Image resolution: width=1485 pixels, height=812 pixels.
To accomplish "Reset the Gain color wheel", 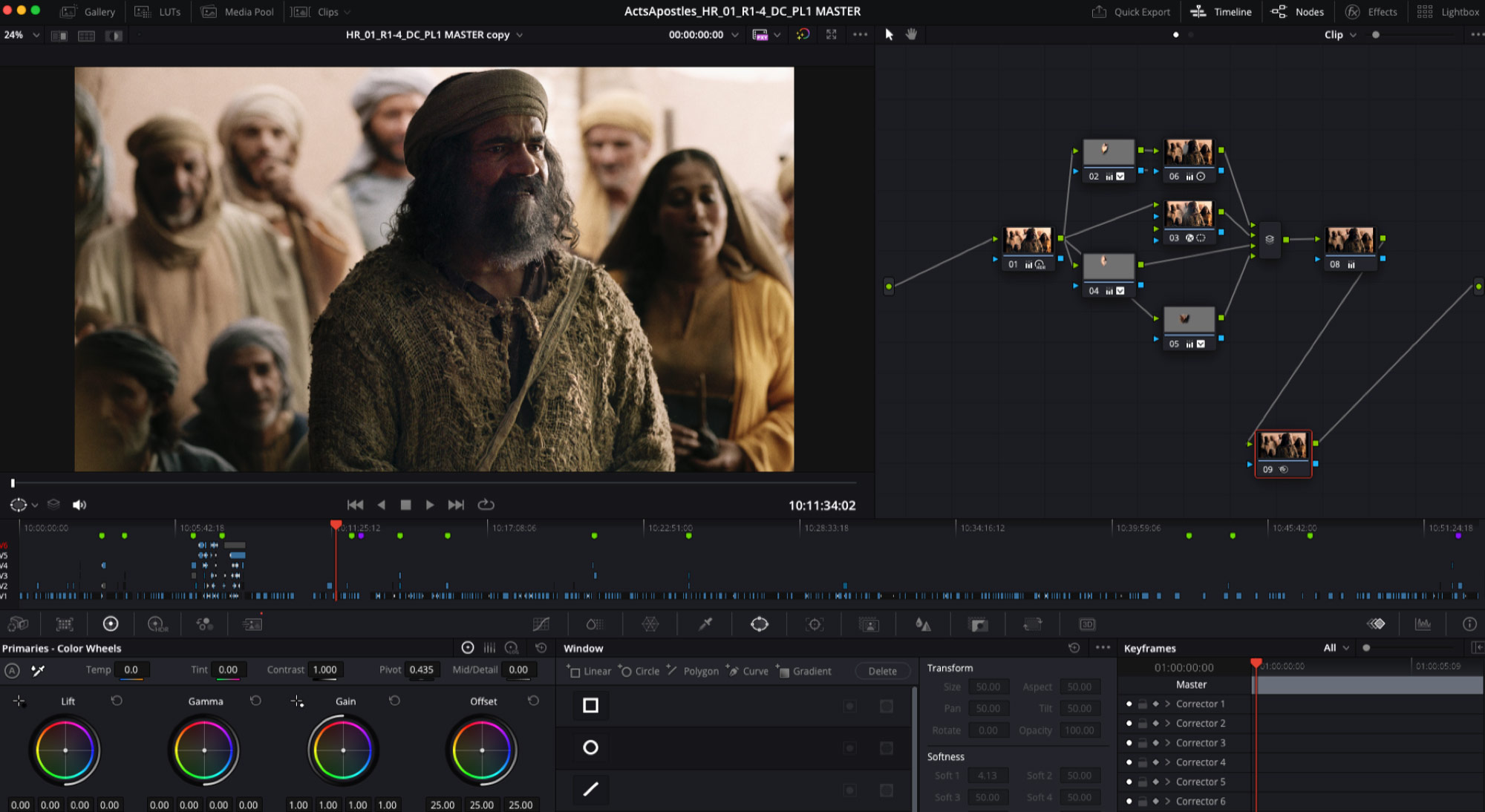I will (394, 701).
